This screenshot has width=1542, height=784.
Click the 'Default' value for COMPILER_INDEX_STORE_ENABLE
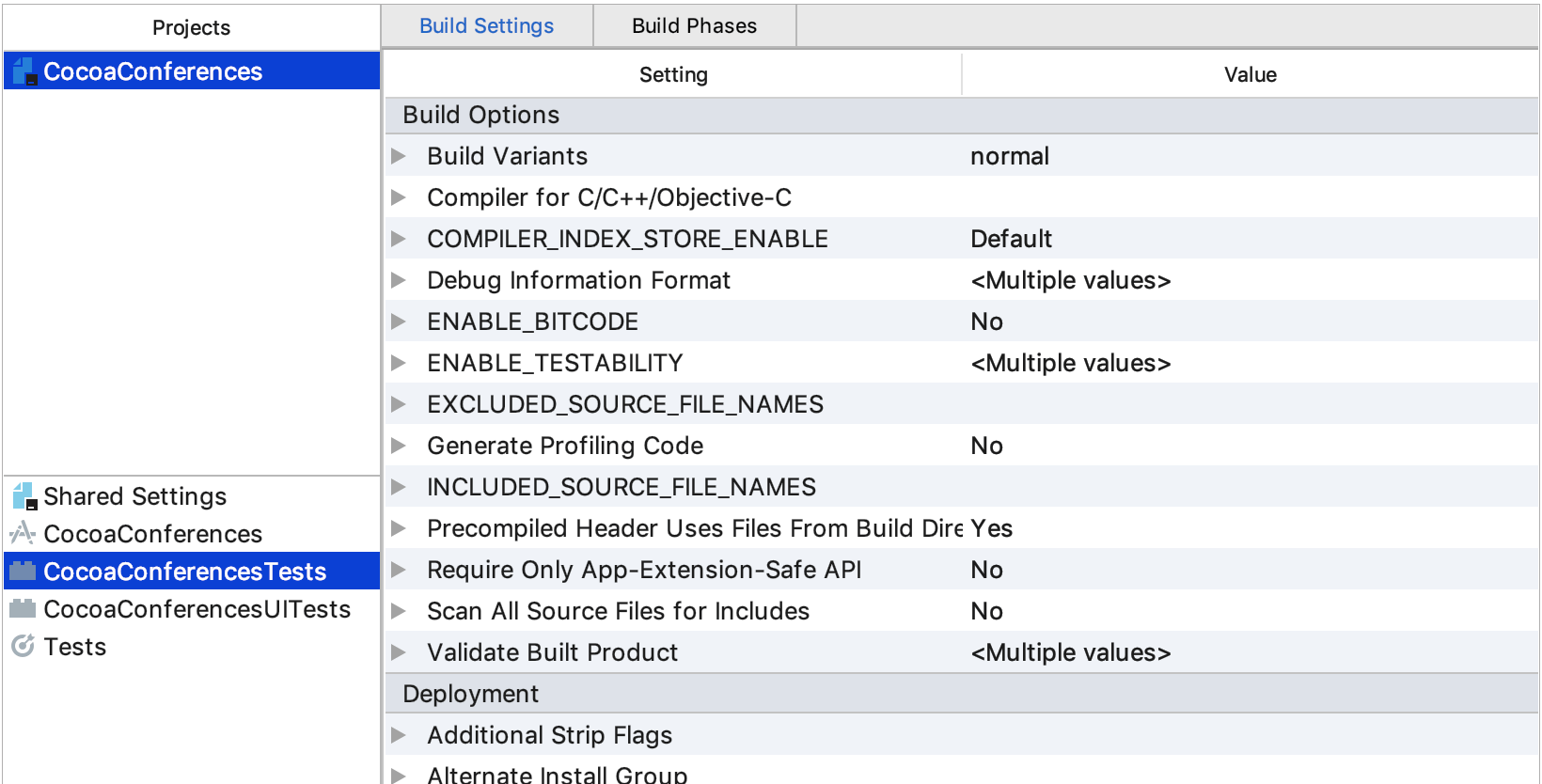(1012, 239)
